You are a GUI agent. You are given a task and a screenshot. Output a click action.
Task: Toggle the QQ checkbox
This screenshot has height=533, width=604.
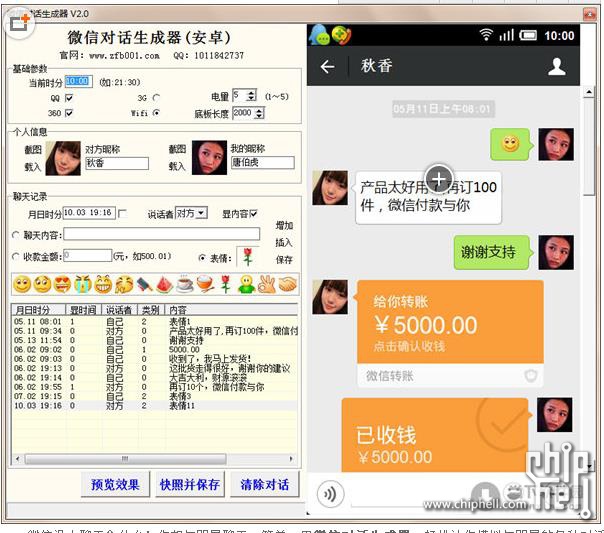[69, 98]
